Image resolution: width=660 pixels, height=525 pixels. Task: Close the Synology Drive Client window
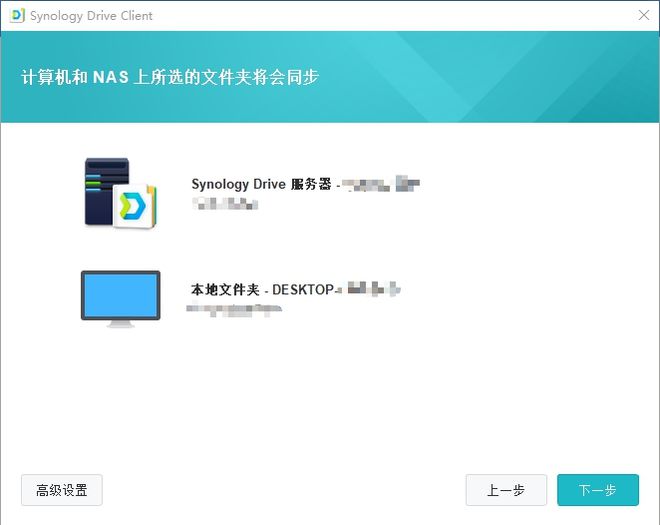point(644,15)
